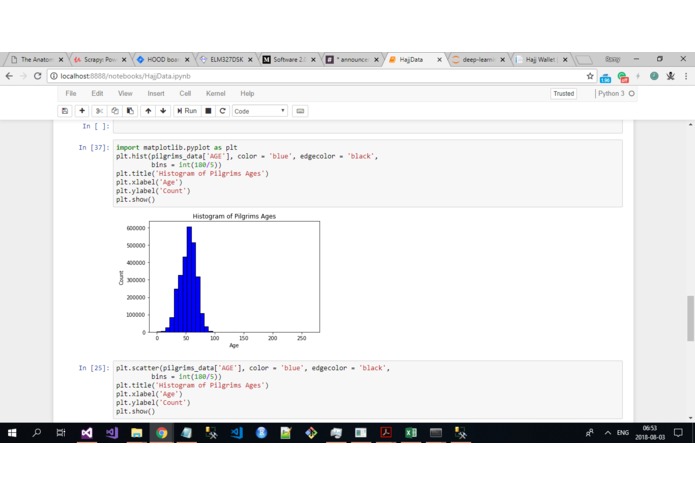Switch to the Software 2.0 tab
695x494 pixels.
(x=288, y=59)
